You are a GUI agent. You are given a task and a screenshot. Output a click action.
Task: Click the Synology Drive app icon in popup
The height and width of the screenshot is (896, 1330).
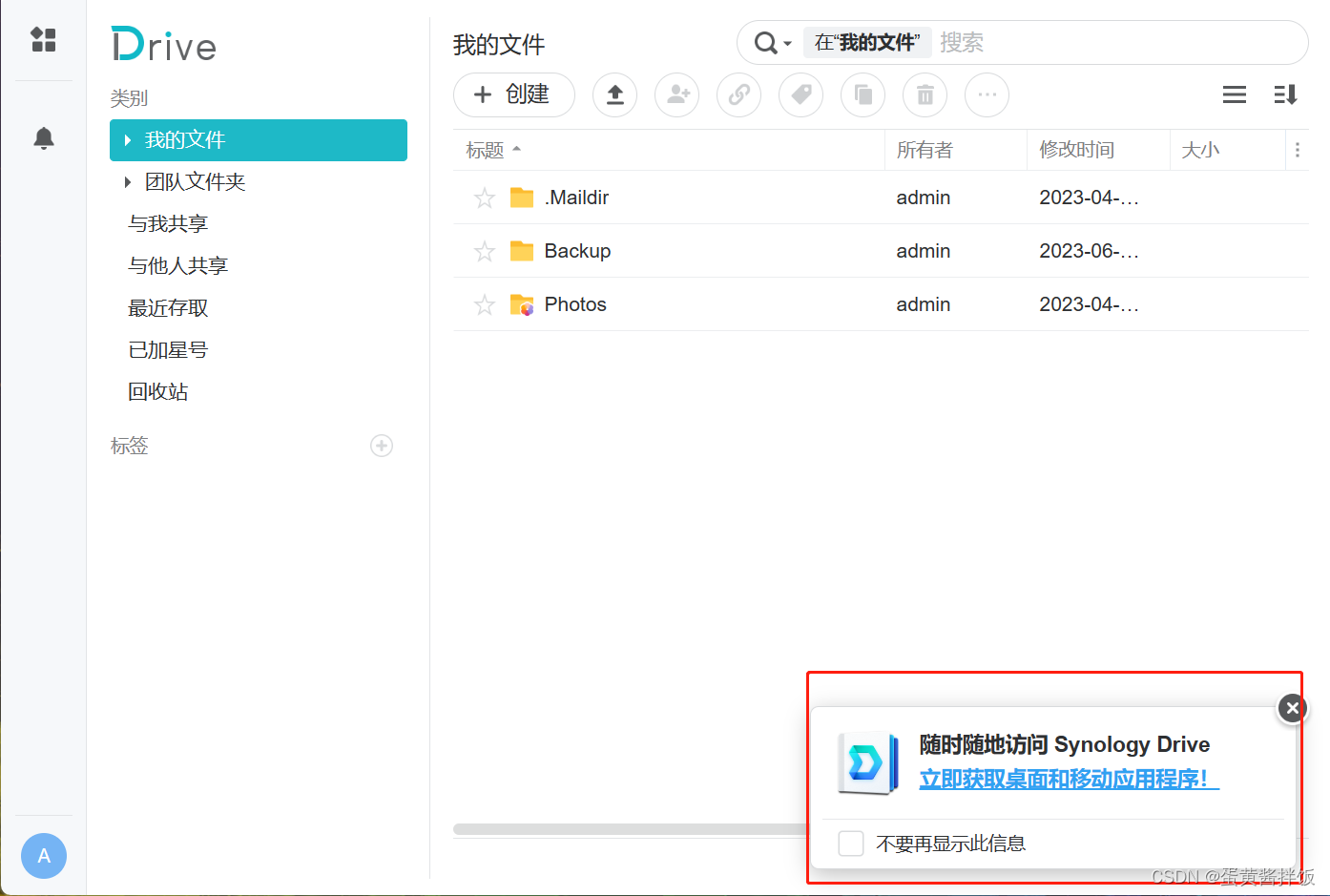click(868, 763)
